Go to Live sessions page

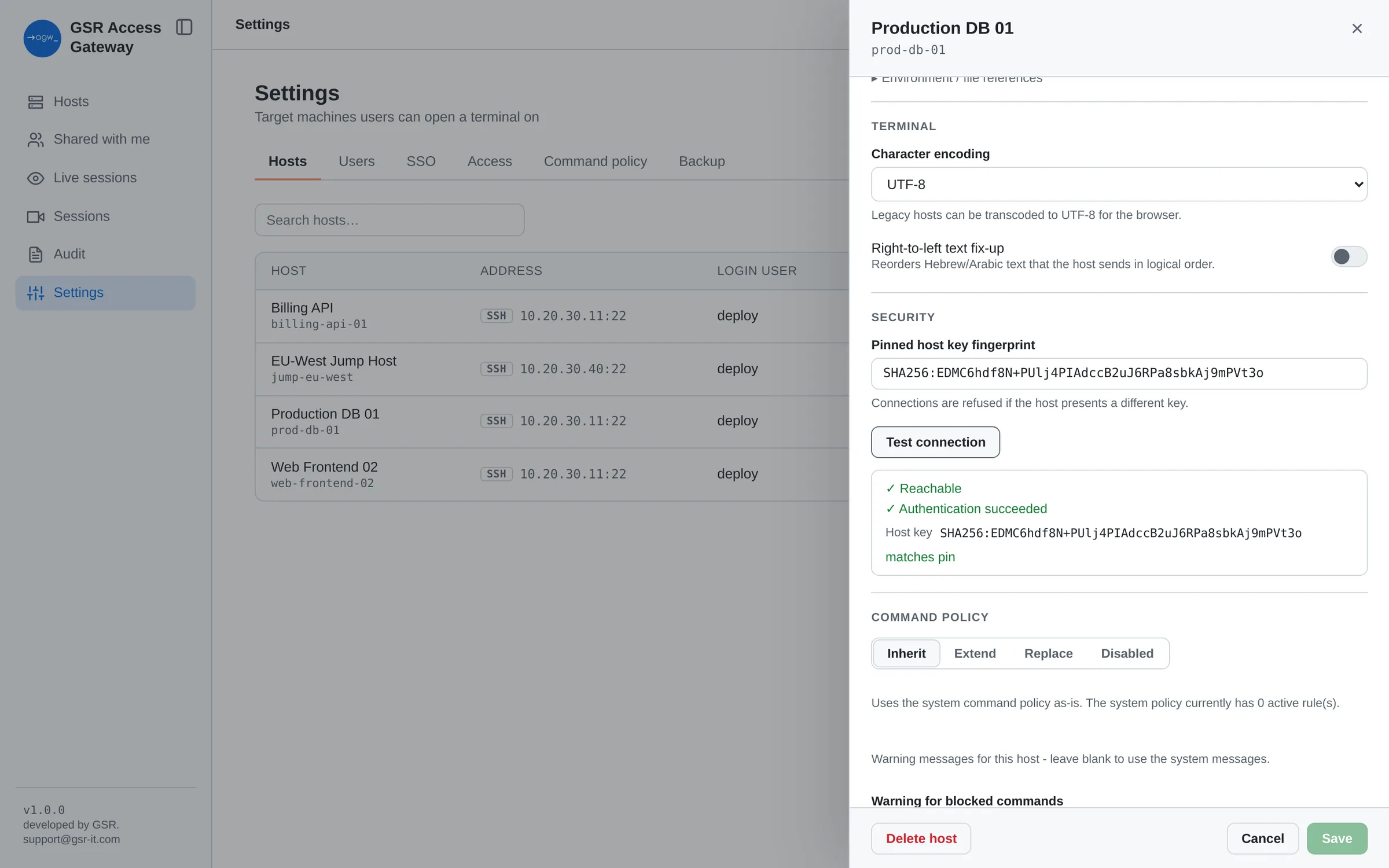click(x=105, y=178)
